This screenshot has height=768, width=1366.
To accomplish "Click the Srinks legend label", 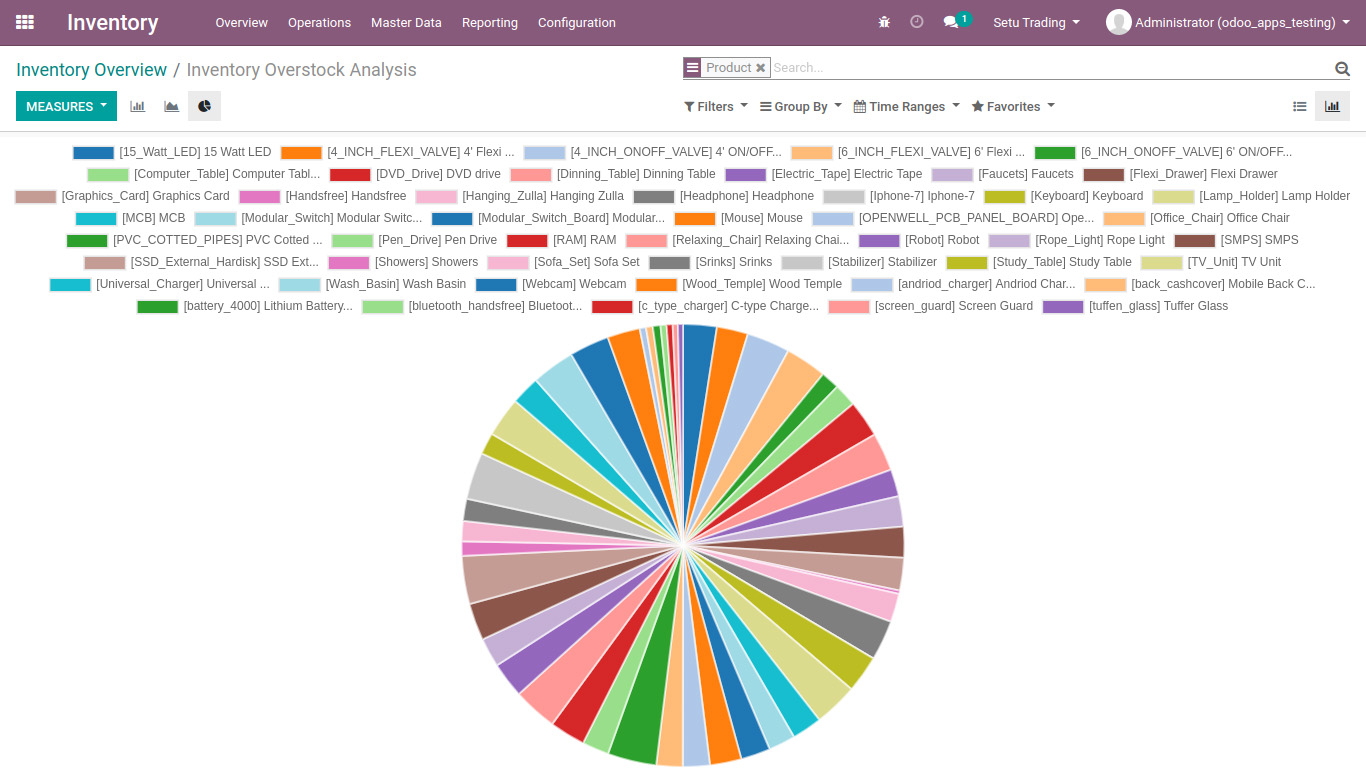I will point(734,262).
